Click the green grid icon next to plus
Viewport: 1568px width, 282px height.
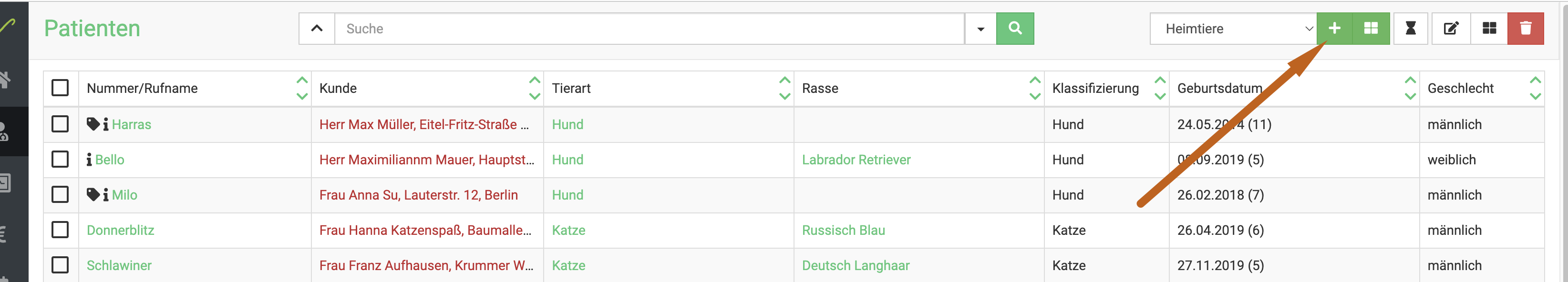[x=1371, y=29]
